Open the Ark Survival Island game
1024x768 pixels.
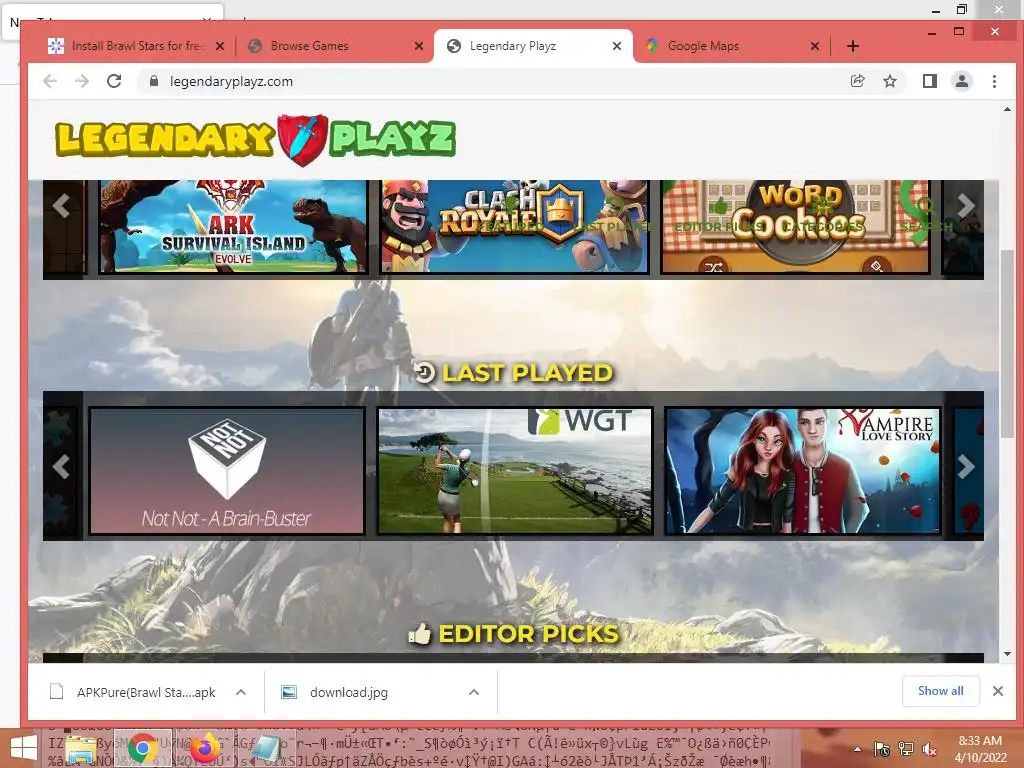pos(233,227)
